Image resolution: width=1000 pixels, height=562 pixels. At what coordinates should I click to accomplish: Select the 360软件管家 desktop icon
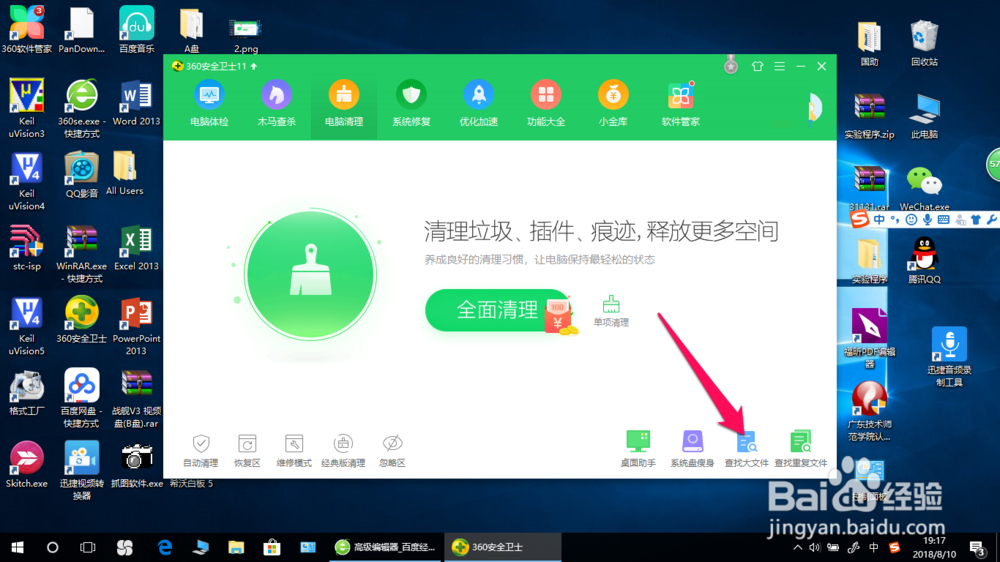(26, 29)
